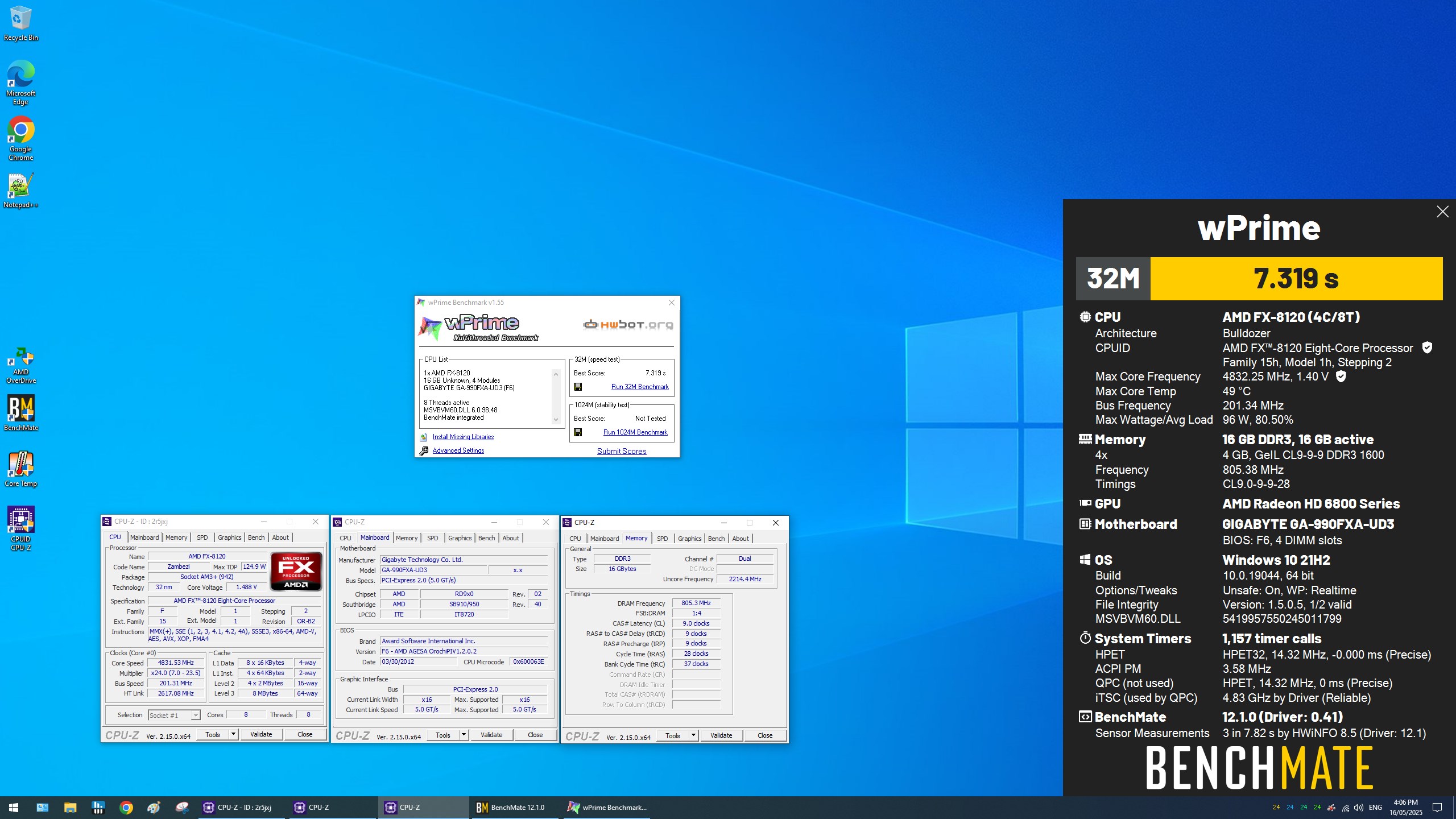This screenshot has width=1456, height=819.
Task: Open the CPUID CPU-Z desktop shortcut
Action: tap(20, 529)
